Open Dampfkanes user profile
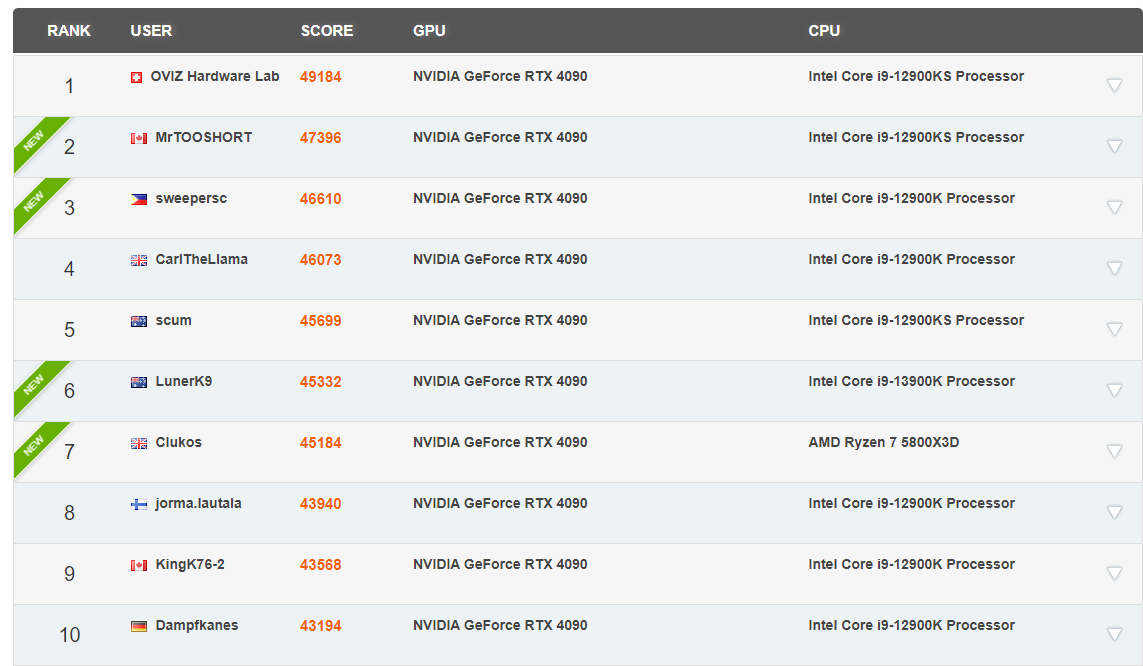This screenshot has height=666, width=1143. 197,625
